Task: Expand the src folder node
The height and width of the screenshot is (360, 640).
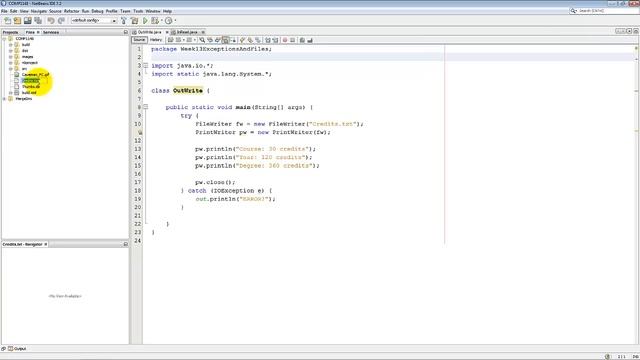Action: pyautogui.click(x=11, y=69)
